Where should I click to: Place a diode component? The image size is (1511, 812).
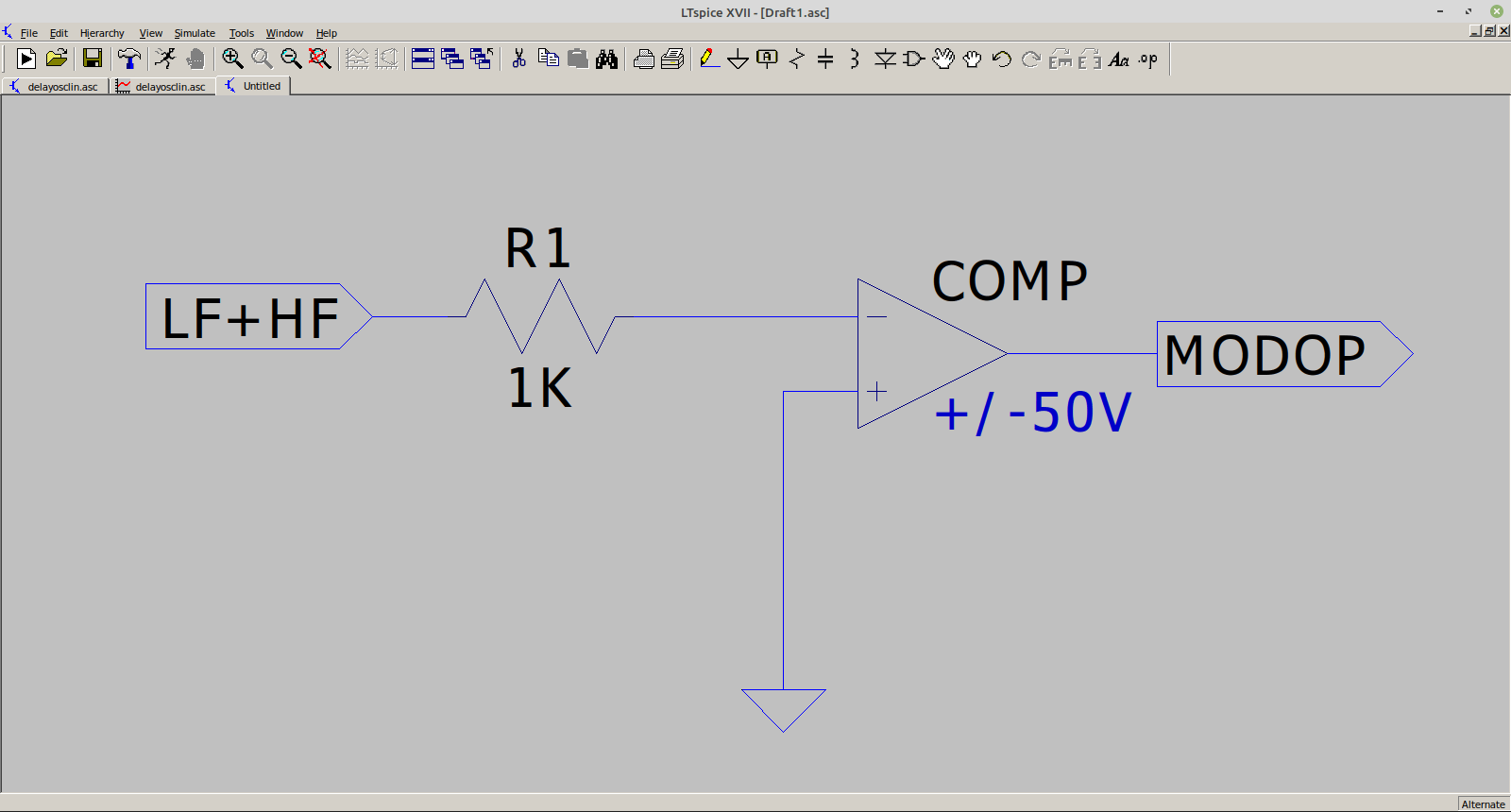pos(885,59)
